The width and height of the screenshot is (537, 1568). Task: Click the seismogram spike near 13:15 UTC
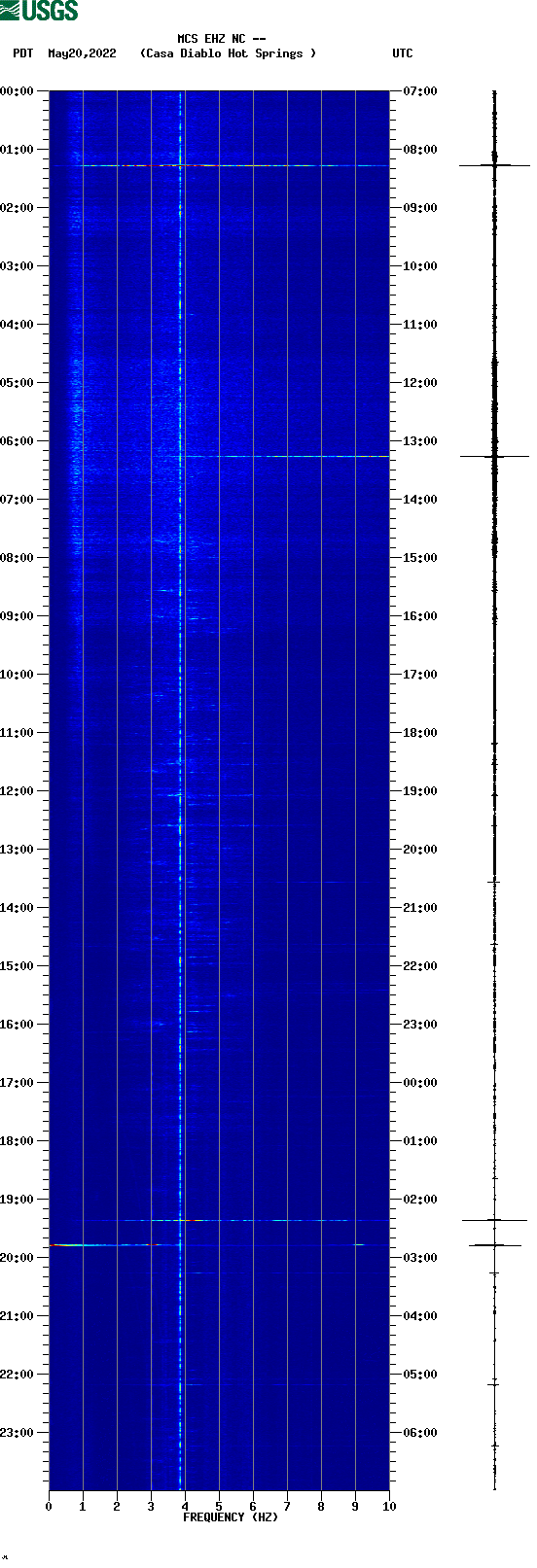coord(494,456)
